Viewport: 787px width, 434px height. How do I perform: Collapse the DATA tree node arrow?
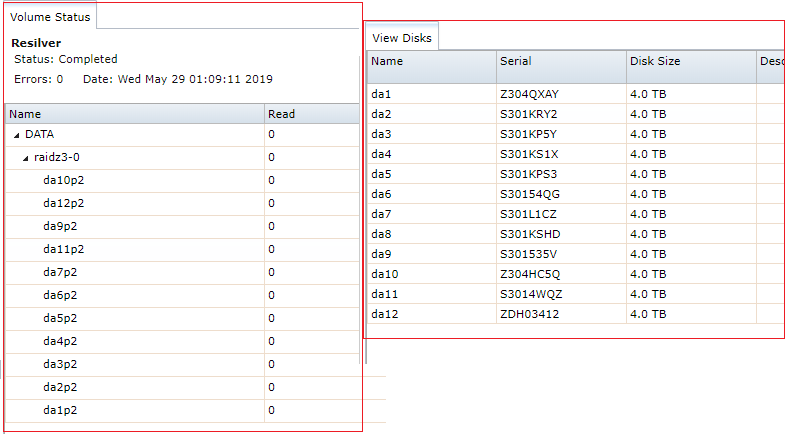17,135
